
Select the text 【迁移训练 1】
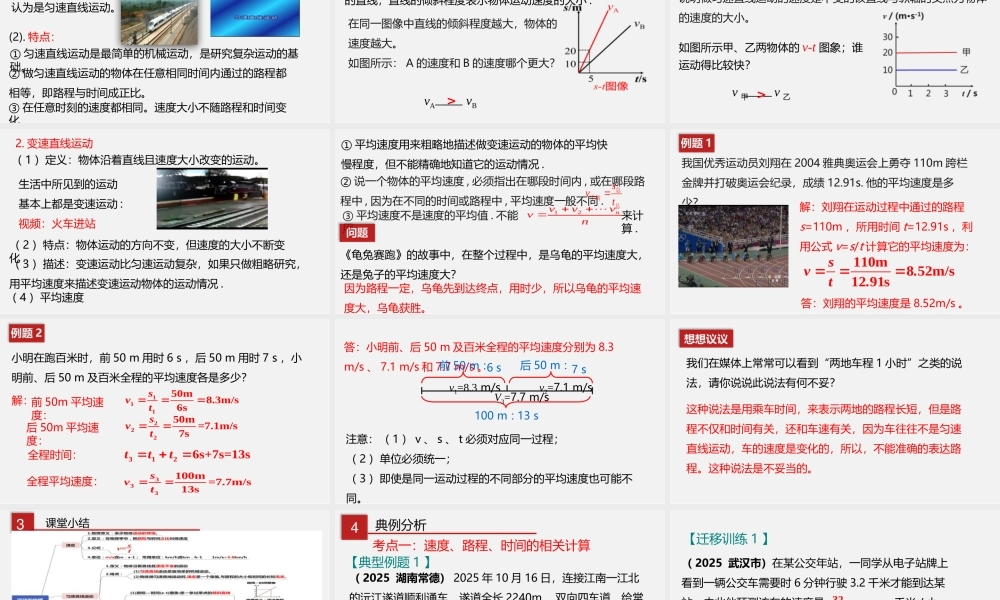pos(728,539)
